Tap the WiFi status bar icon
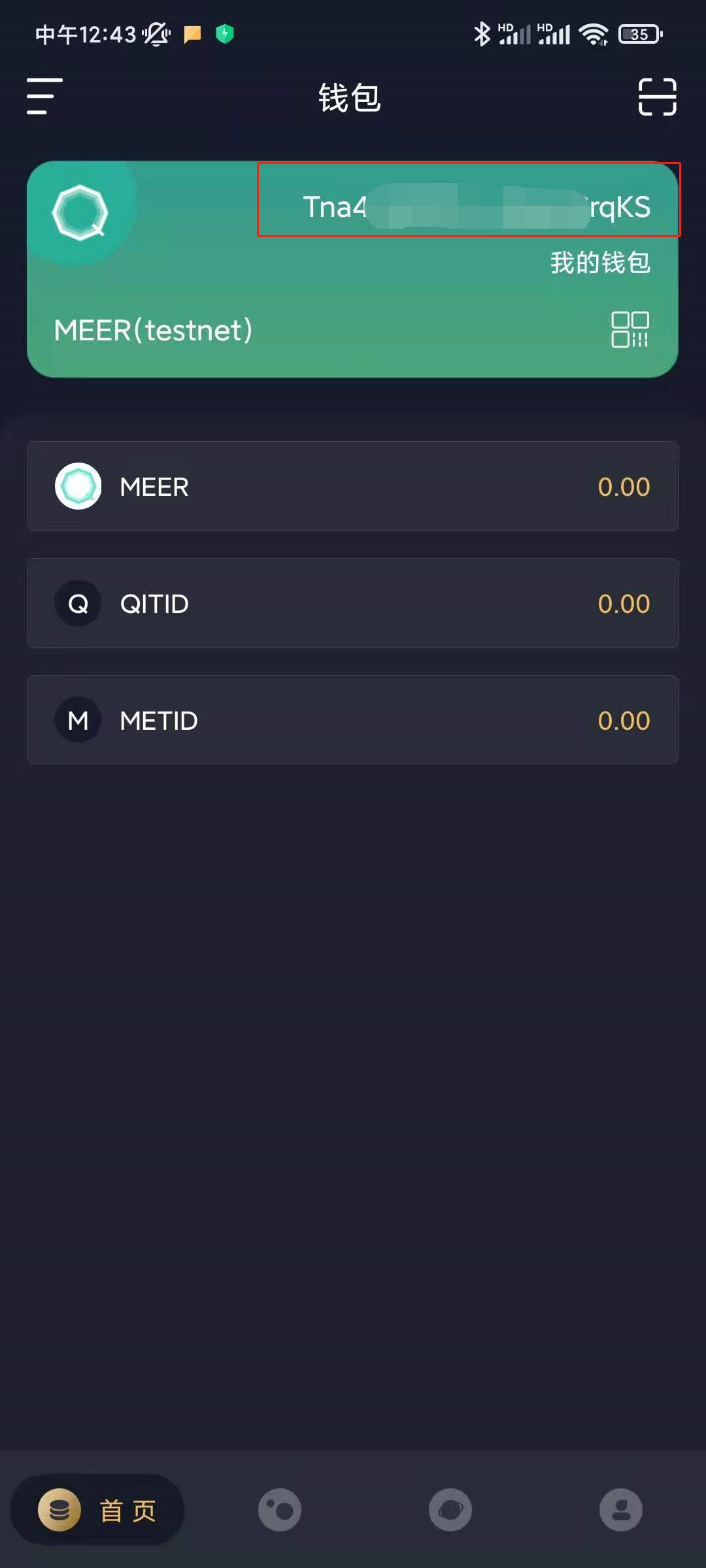Viewport: 706px width, 1568px height. click(594, 34)
